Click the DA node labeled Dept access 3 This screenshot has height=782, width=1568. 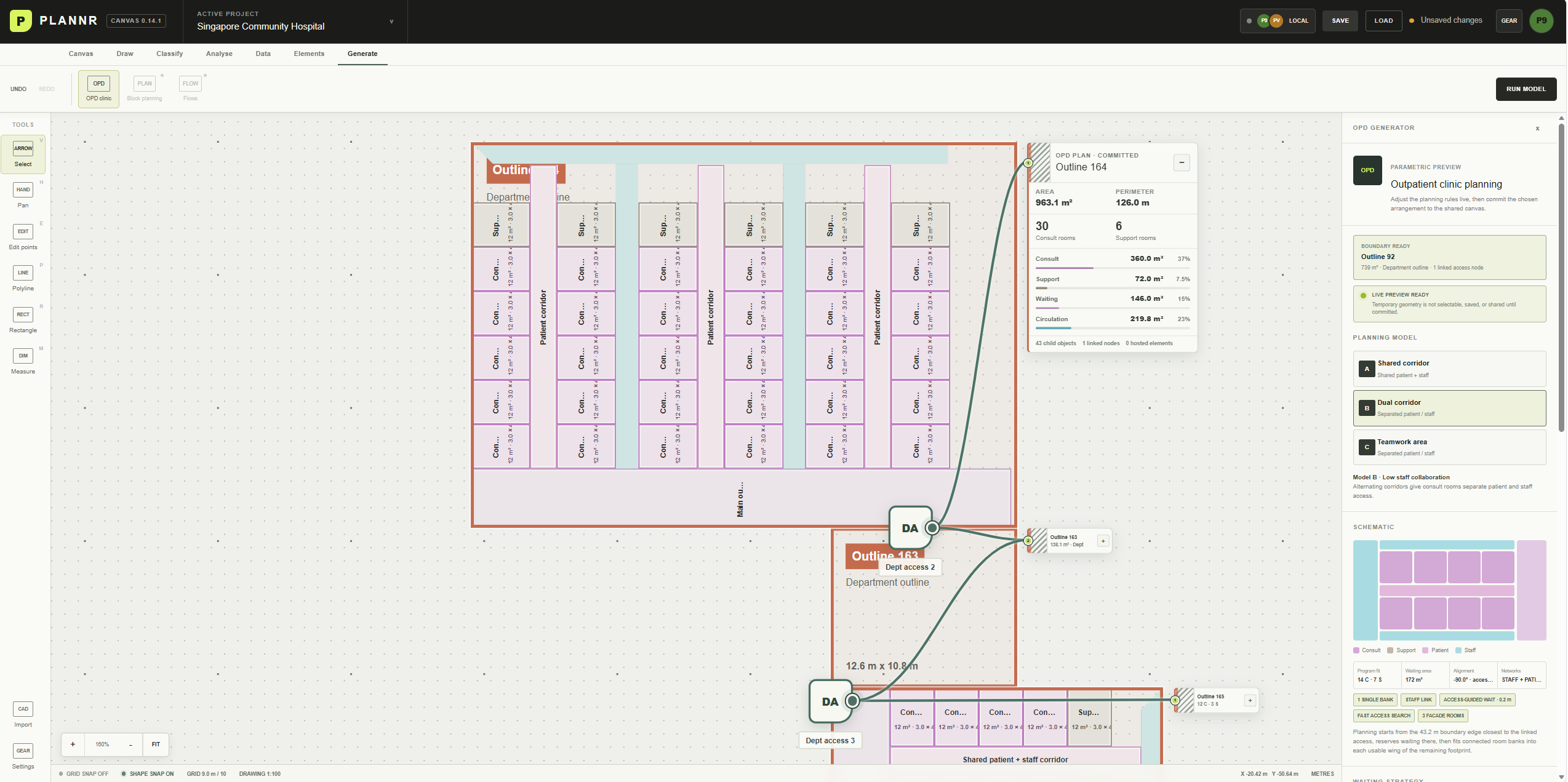coord(831,701)
